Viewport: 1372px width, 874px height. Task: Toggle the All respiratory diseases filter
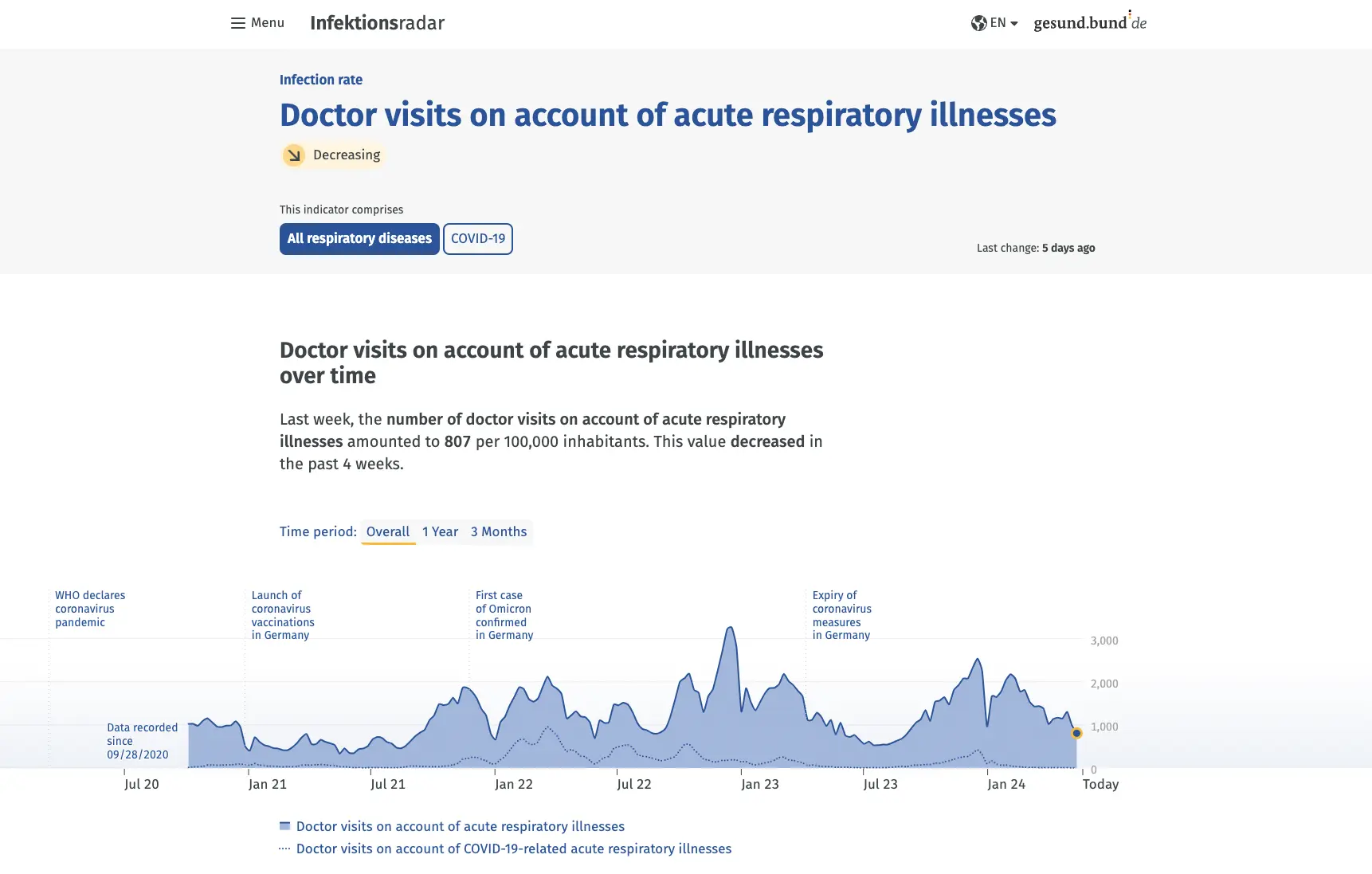pyautogui.click(x=359, y=238)
